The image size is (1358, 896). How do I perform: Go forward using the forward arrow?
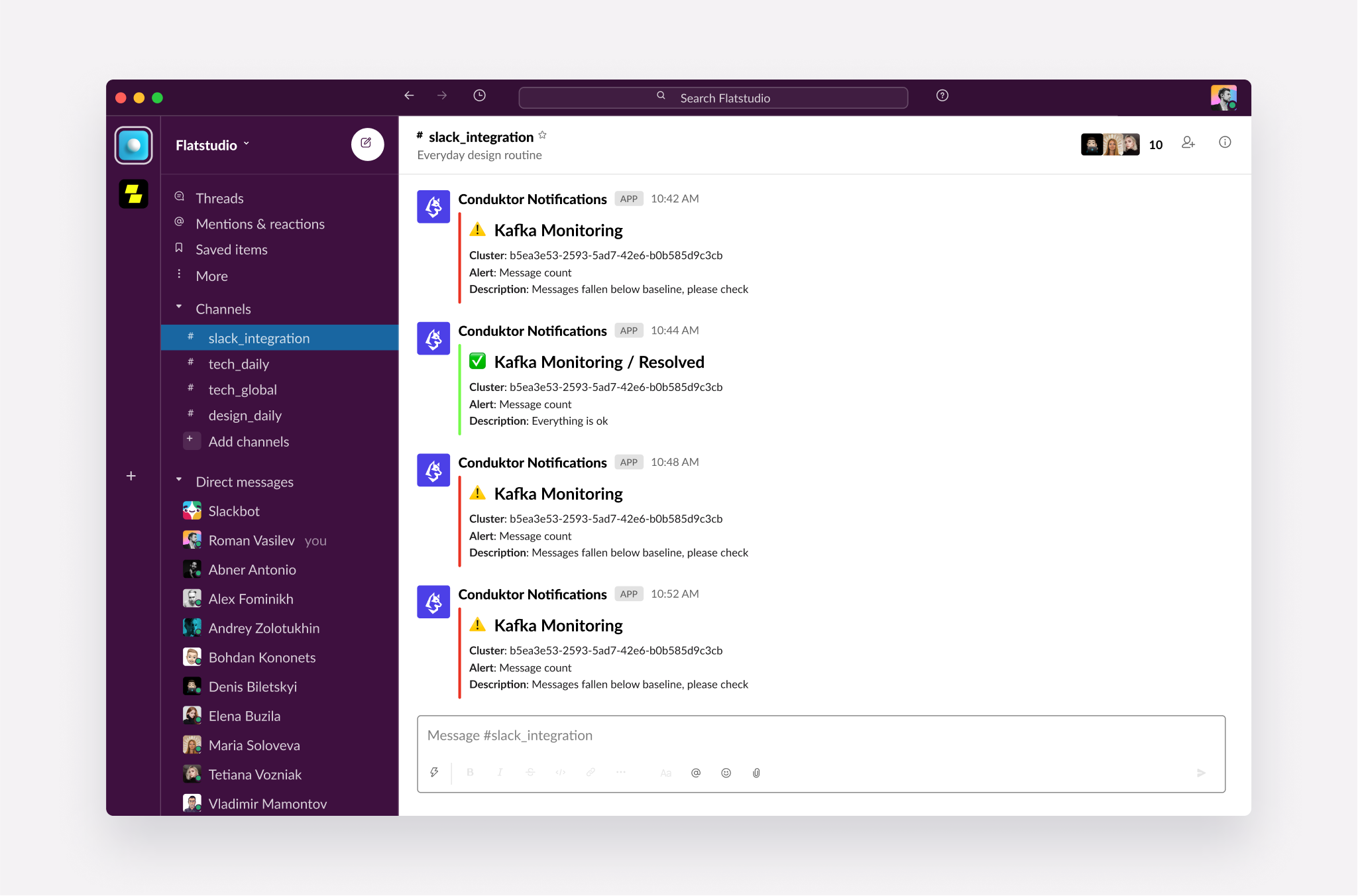point(442,95)
